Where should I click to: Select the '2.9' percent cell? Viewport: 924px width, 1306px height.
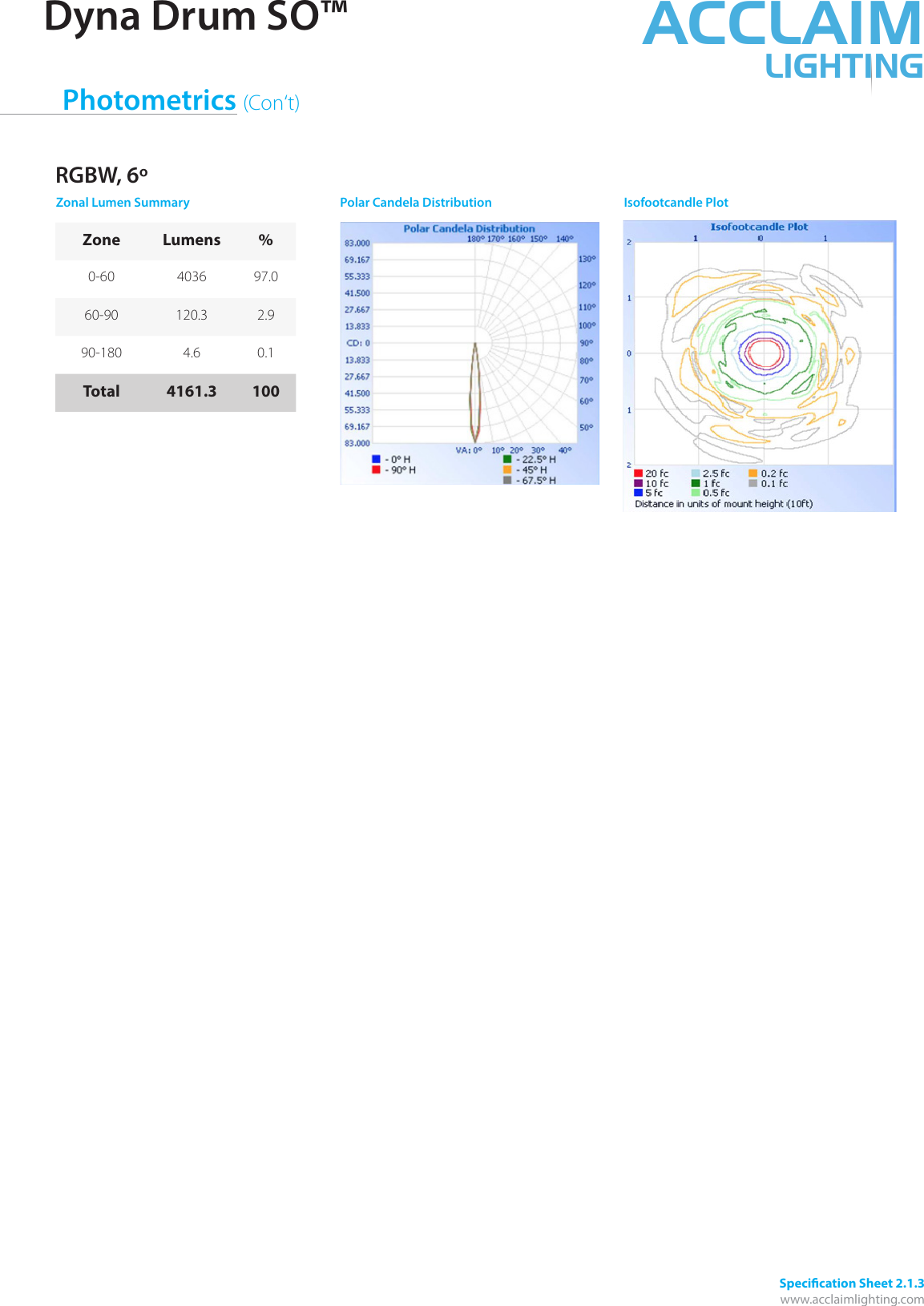(266, 316)
